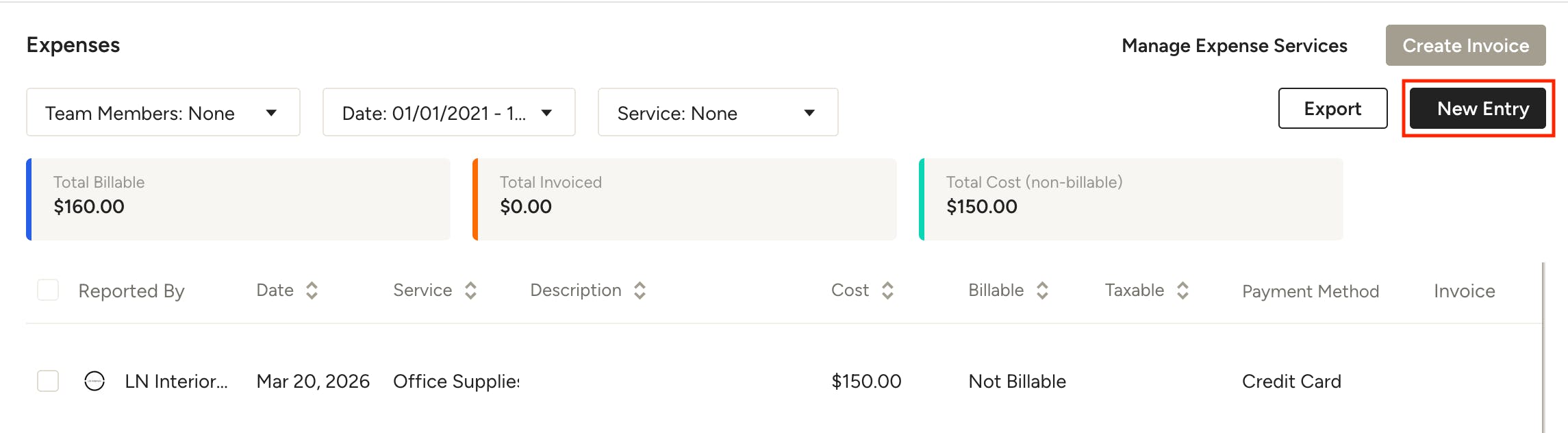Click the LN Interior avatar icon
Viewport: 1568px width, 433px height.
click(x=94, y=381)
